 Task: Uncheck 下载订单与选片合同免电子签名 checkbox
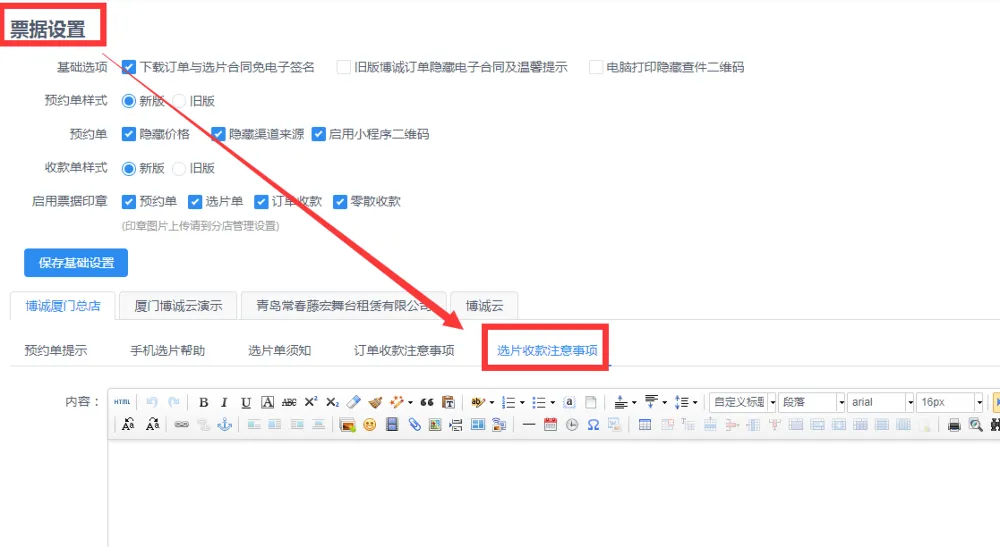(129, 67)
